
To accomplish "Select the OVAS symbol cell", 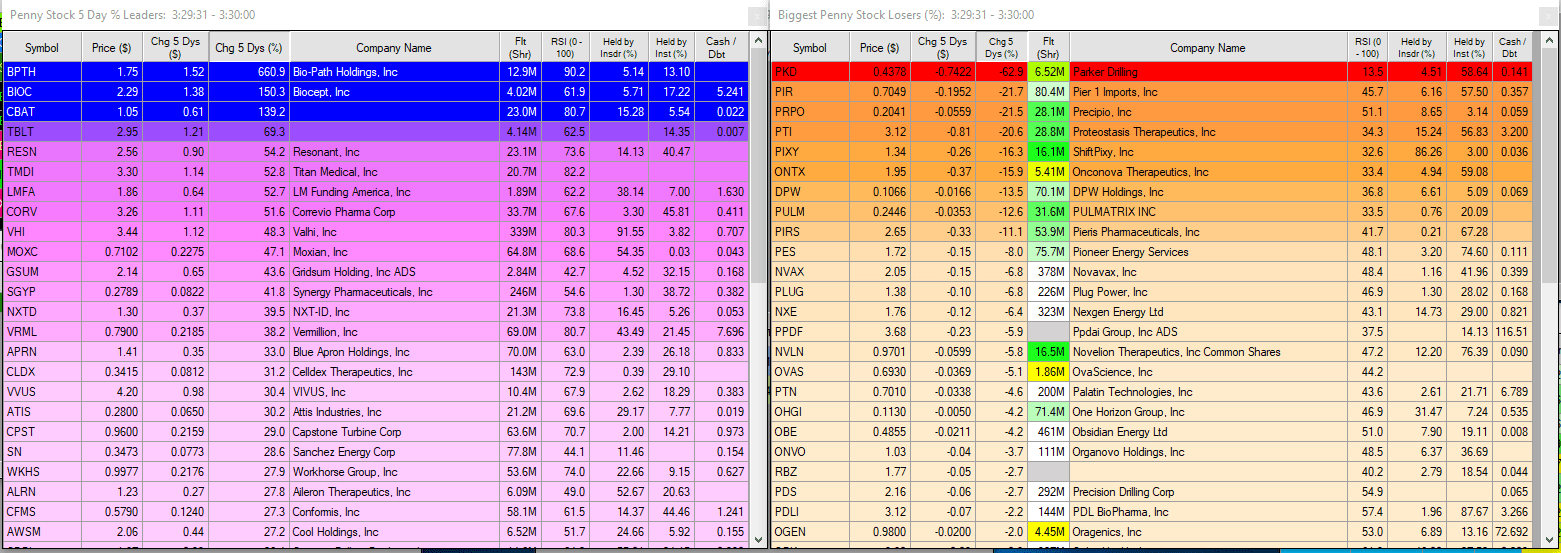I will 810,372.
